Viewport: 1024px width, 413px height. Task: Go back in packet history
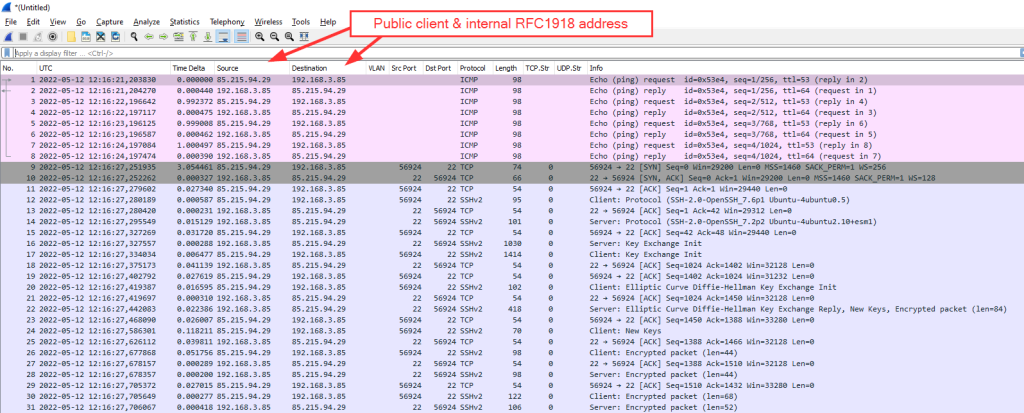pyautogui.click(x=149, y=37)
